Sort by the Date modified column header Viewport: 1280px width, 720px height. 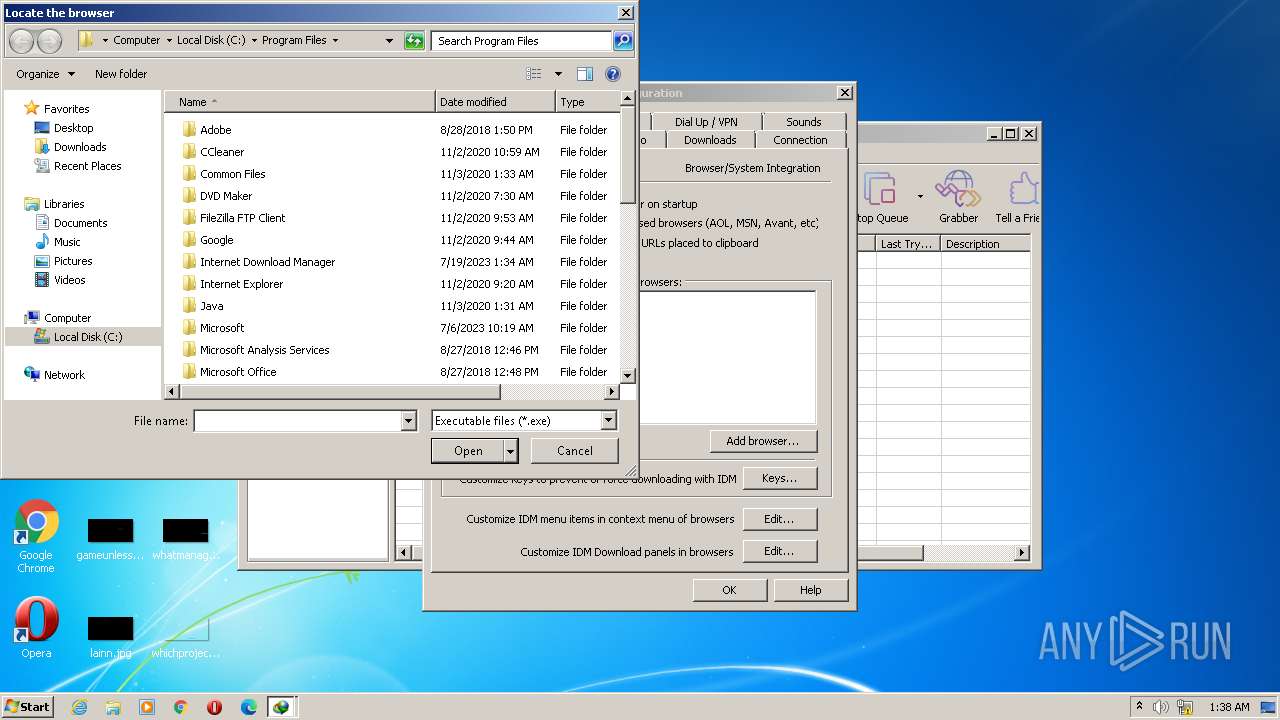click(495, 102)
